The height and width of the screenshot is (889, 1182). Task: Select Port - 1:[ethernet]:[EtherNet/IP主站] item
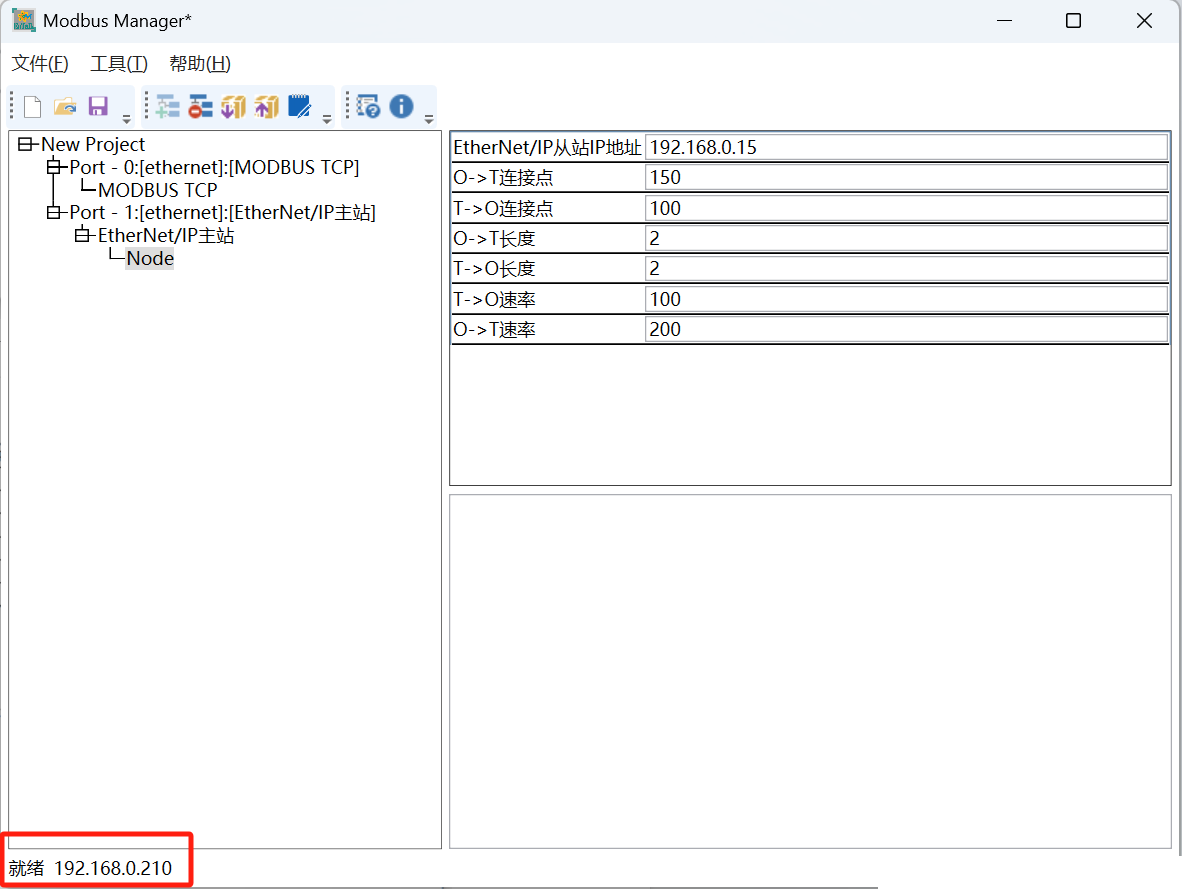[222, 213]
